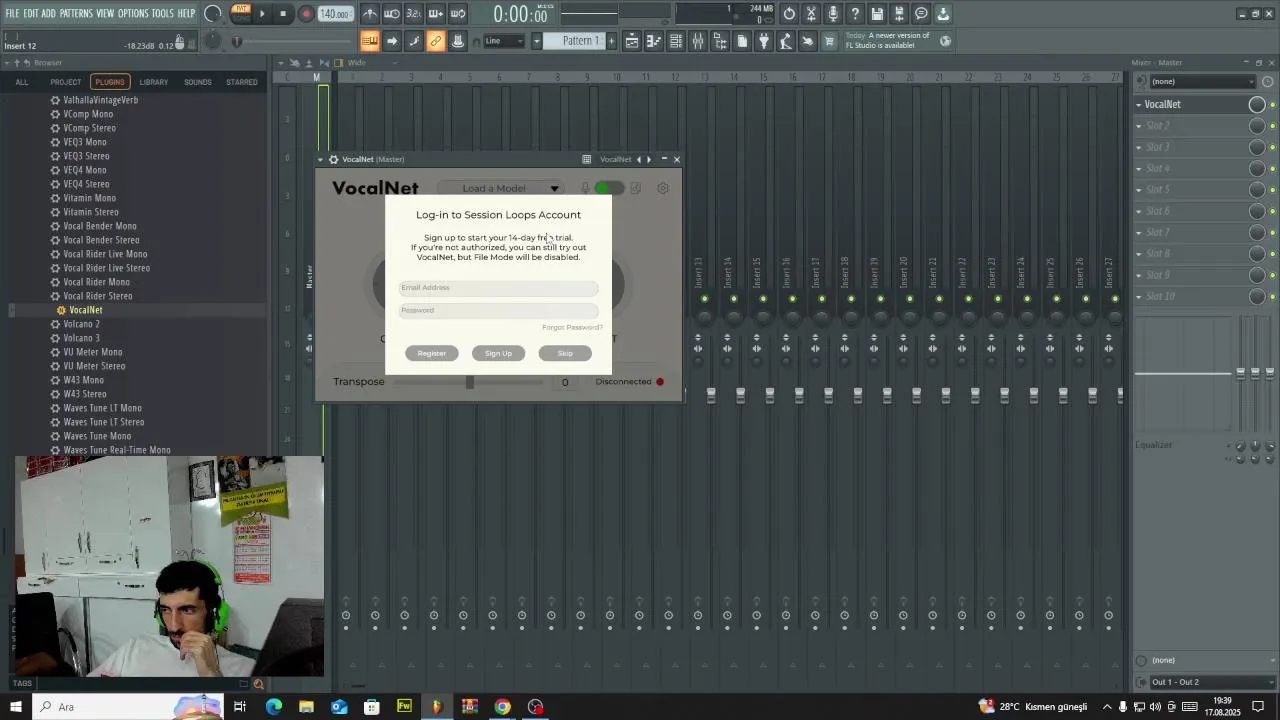Open Google Chrome from the taskbar
Image resolution: width=1280 pixels, height=720 pixels.
tap(503, 707)
